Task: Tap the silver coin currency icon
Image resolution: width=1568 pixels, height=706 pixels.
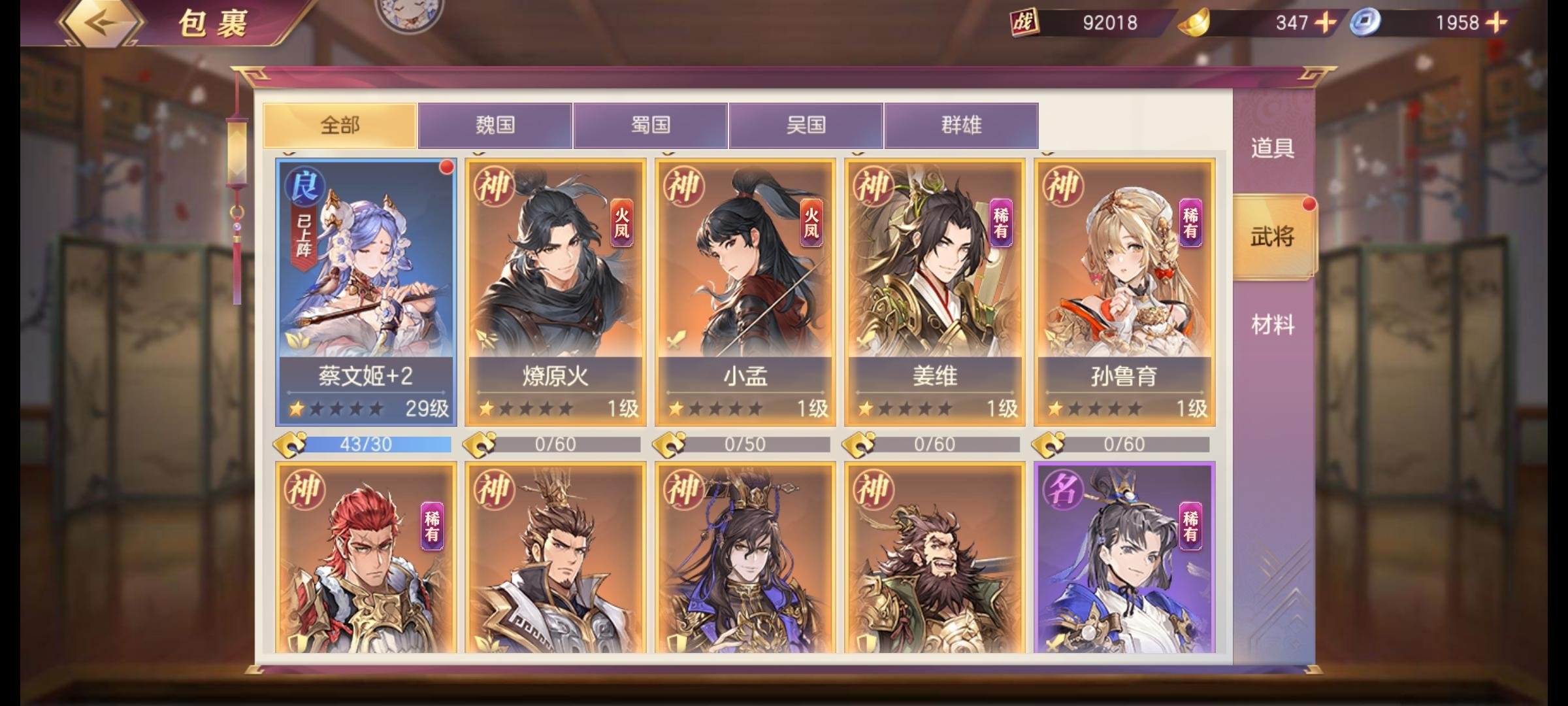Action: [1365, 22]
